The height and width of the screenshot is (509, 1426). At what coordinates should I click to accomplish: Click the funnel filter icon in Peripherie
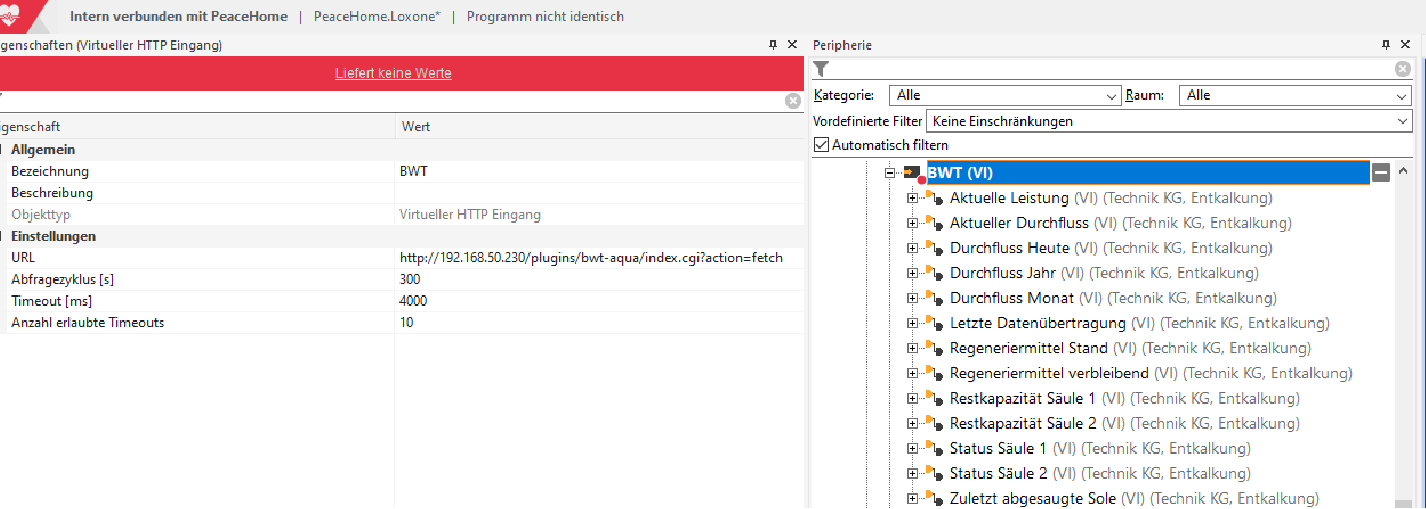click(x=821, y=69)
